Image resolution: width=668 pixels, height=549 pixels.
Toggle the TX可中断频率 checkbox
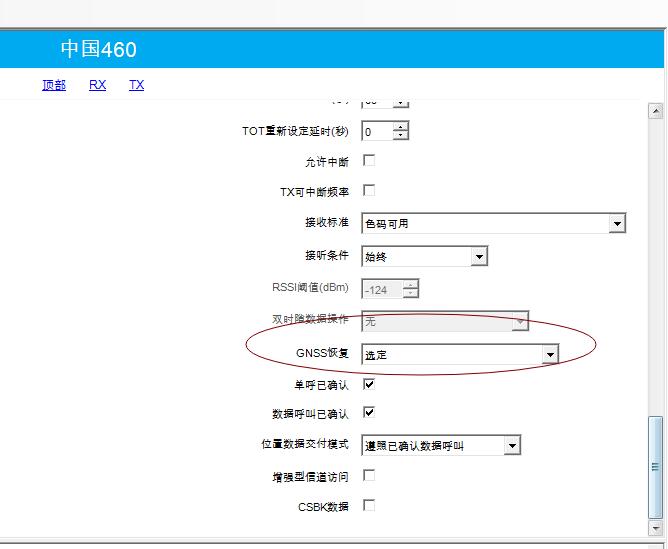[369, 190]
